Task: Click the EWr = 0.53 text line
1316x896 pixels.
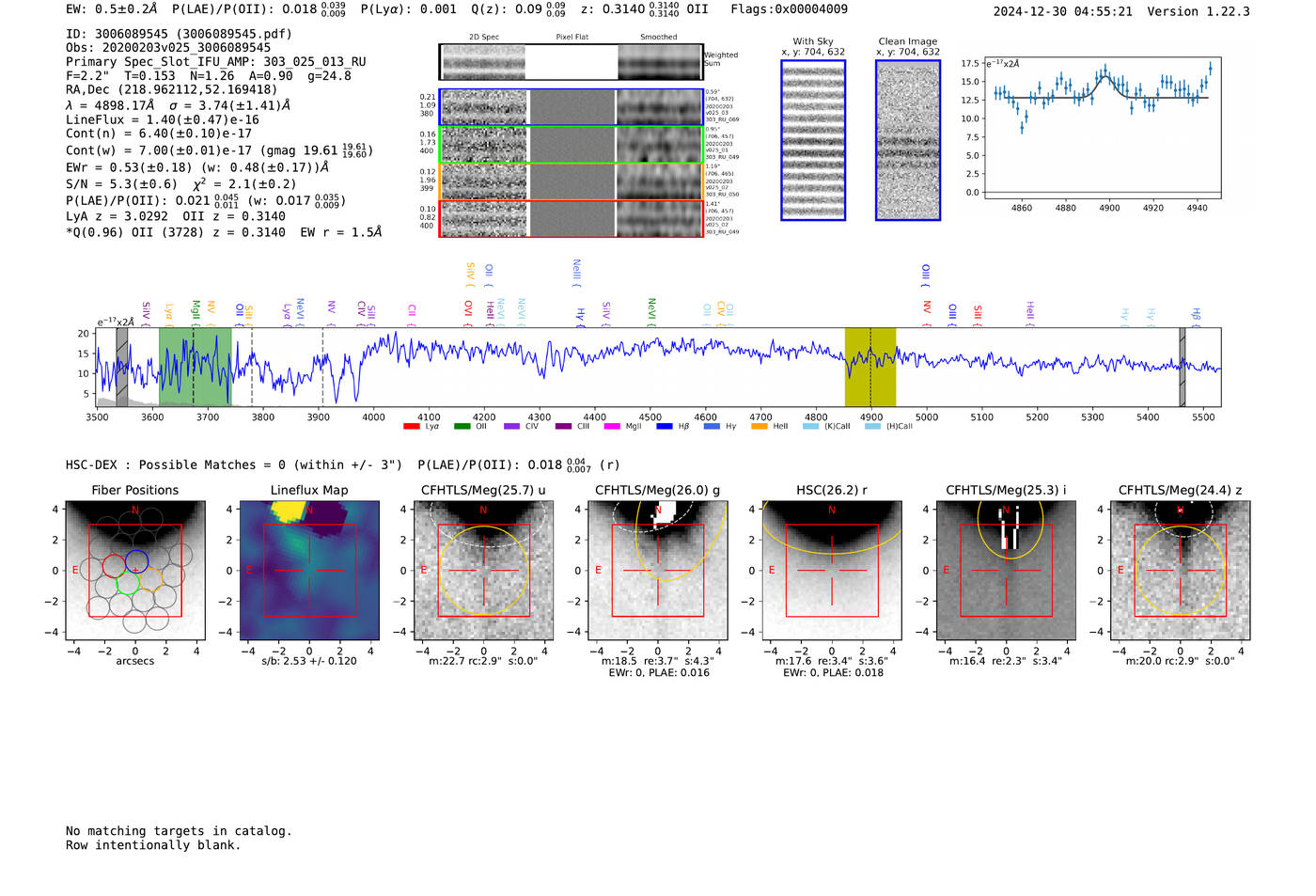Action: click(x=197, y=167)
